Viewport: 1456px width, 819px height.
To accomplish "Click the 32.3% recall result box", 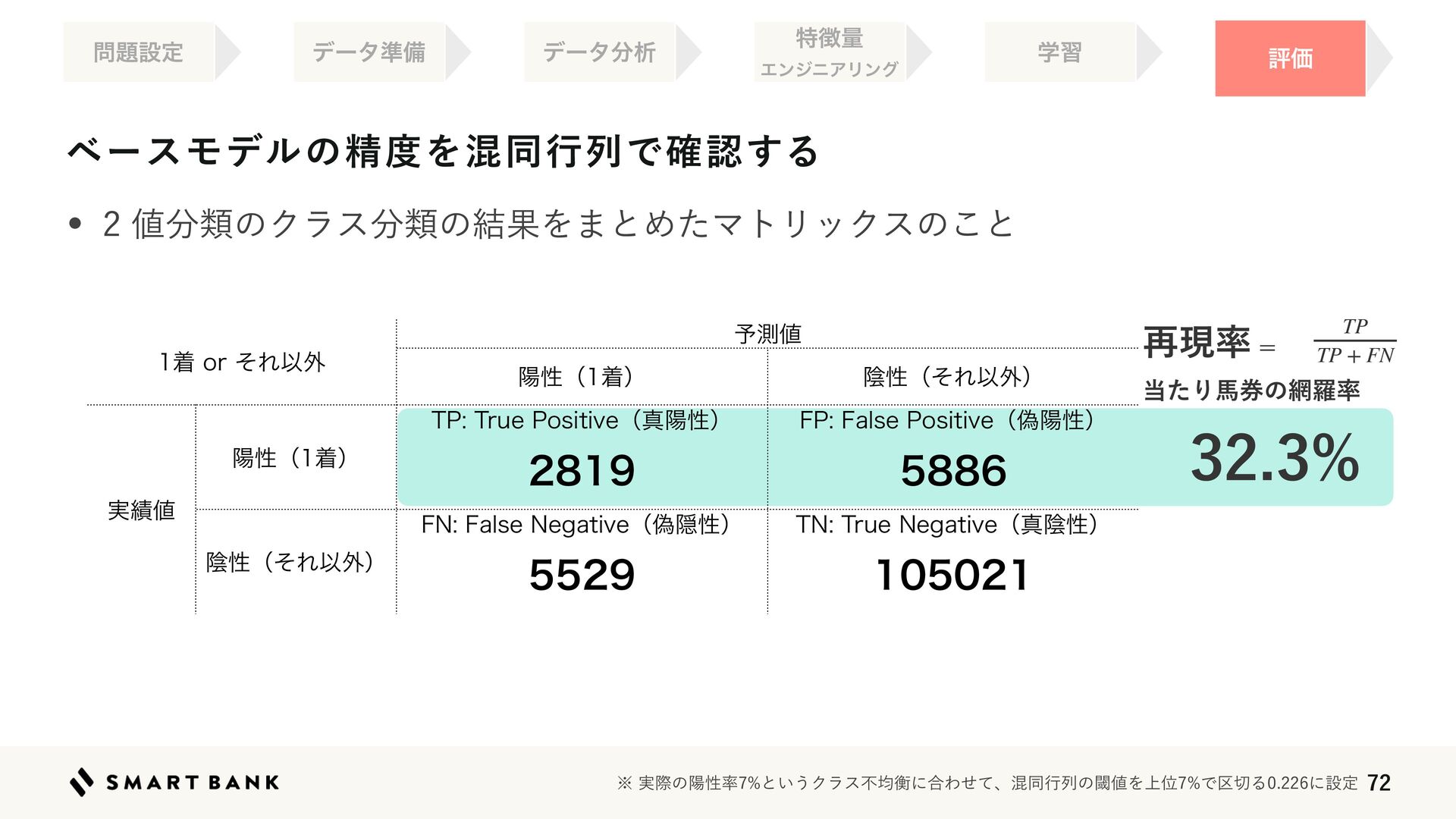I will point(1274,457).
